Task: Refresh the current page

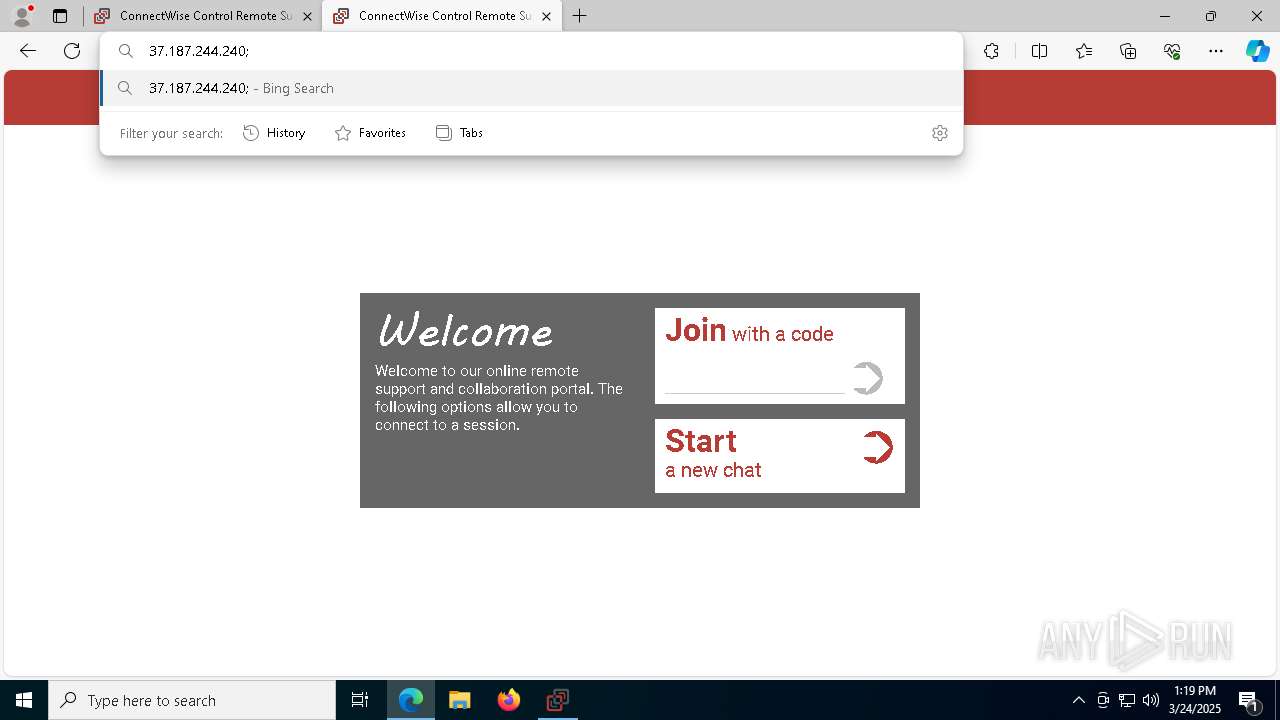Action: tap(72, 51)
